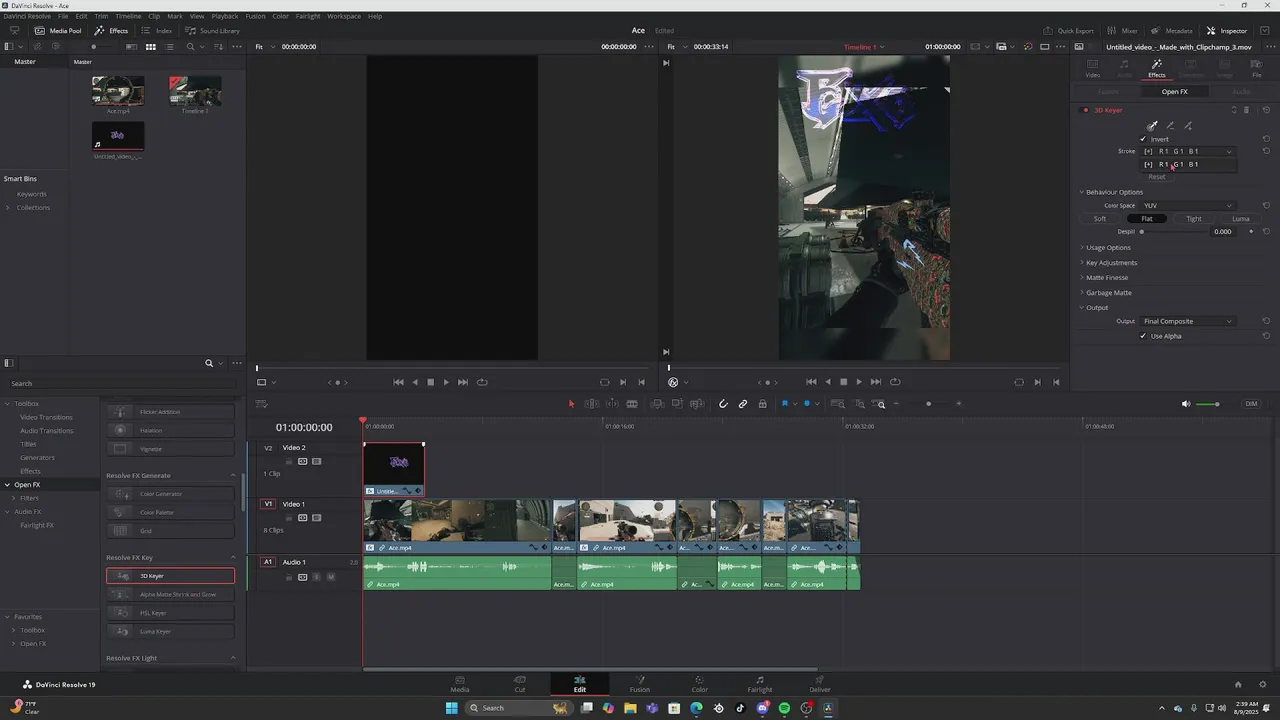Toggle the Invert checkbox
1280x720 pixels.
(x=1143, y=139)
